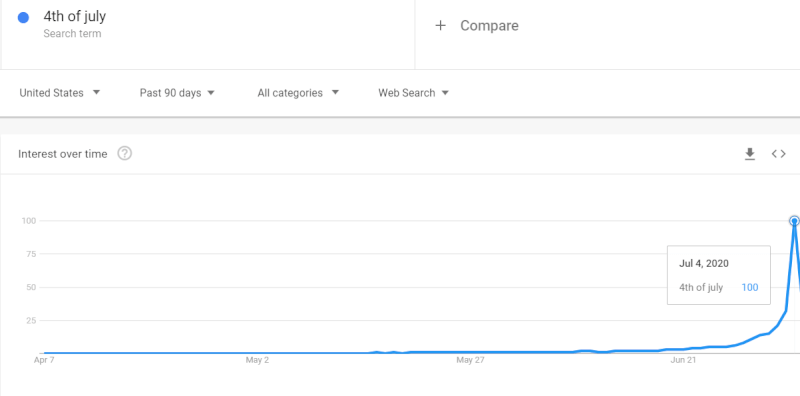Click the plus icon beside Compare
800x396 pixels.
coord(440,26)
